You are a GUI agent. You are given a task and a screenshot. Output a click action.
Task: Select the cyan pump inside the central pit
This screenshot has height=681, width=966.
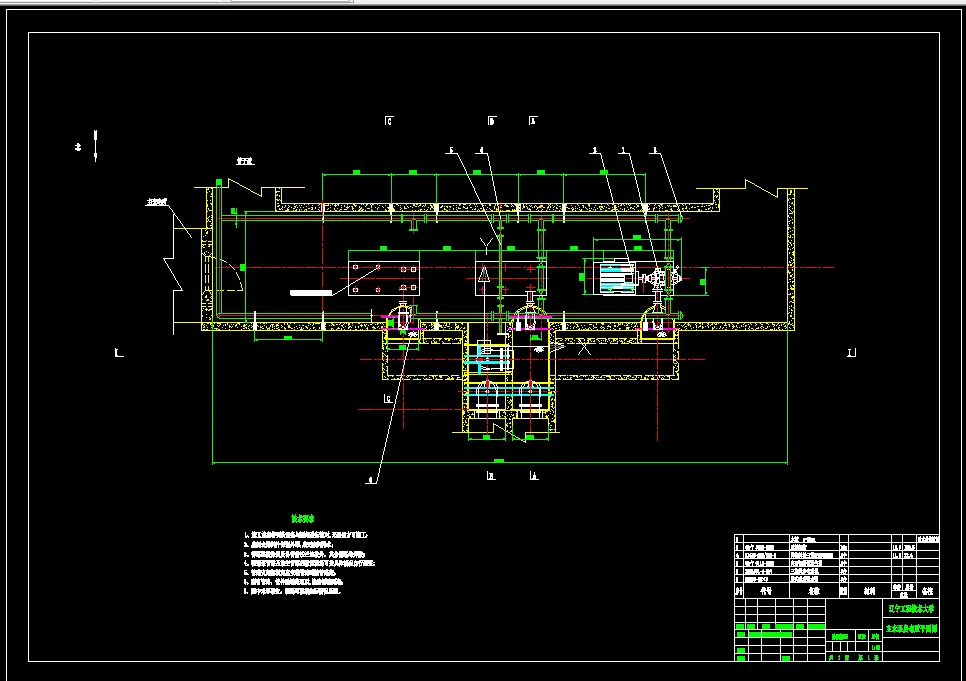488,357
